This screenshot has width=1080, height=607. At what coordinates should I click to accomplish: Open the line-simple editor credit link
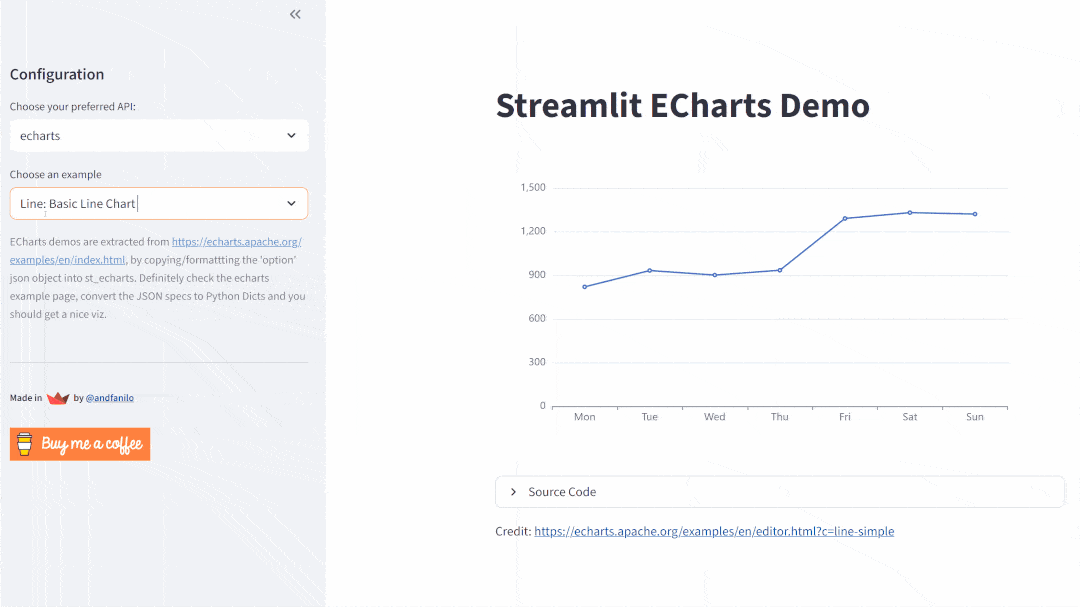pyautogui.click(x=714, y=531)
